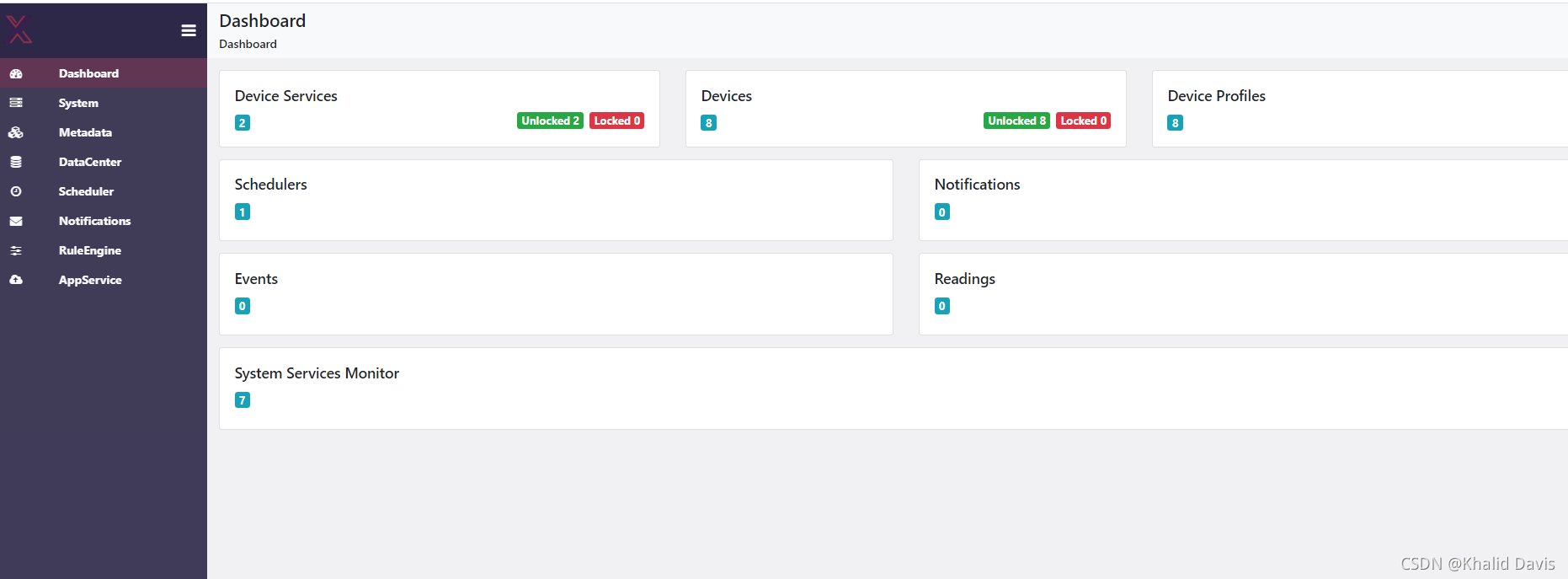Image resolution: width=1568 pixels, height=579 pixels.
Task: Click Device Services count badge
Action: click(243, 123)
